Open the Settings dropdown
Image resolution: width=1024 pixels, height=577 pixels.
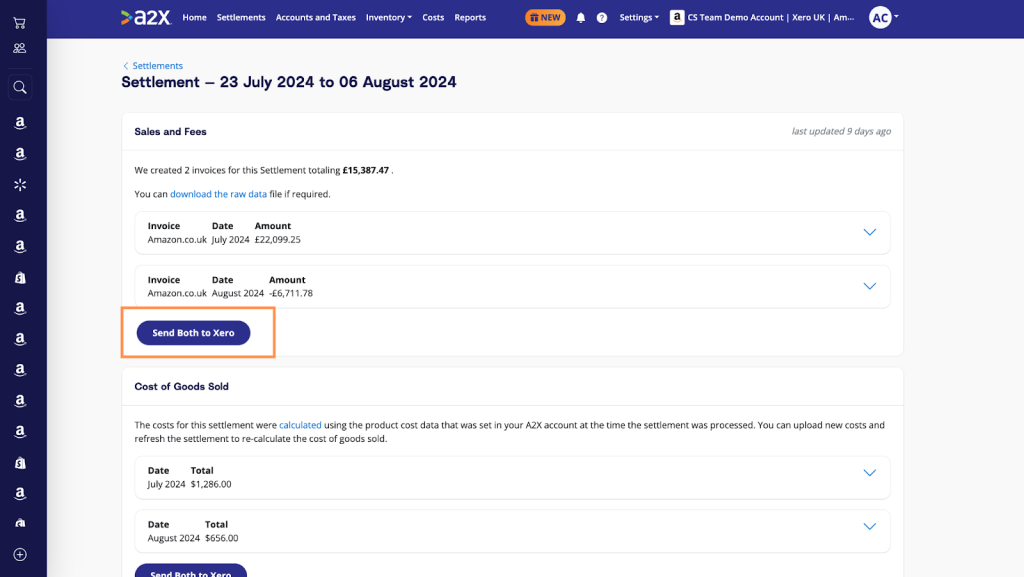tap(638, 17)
